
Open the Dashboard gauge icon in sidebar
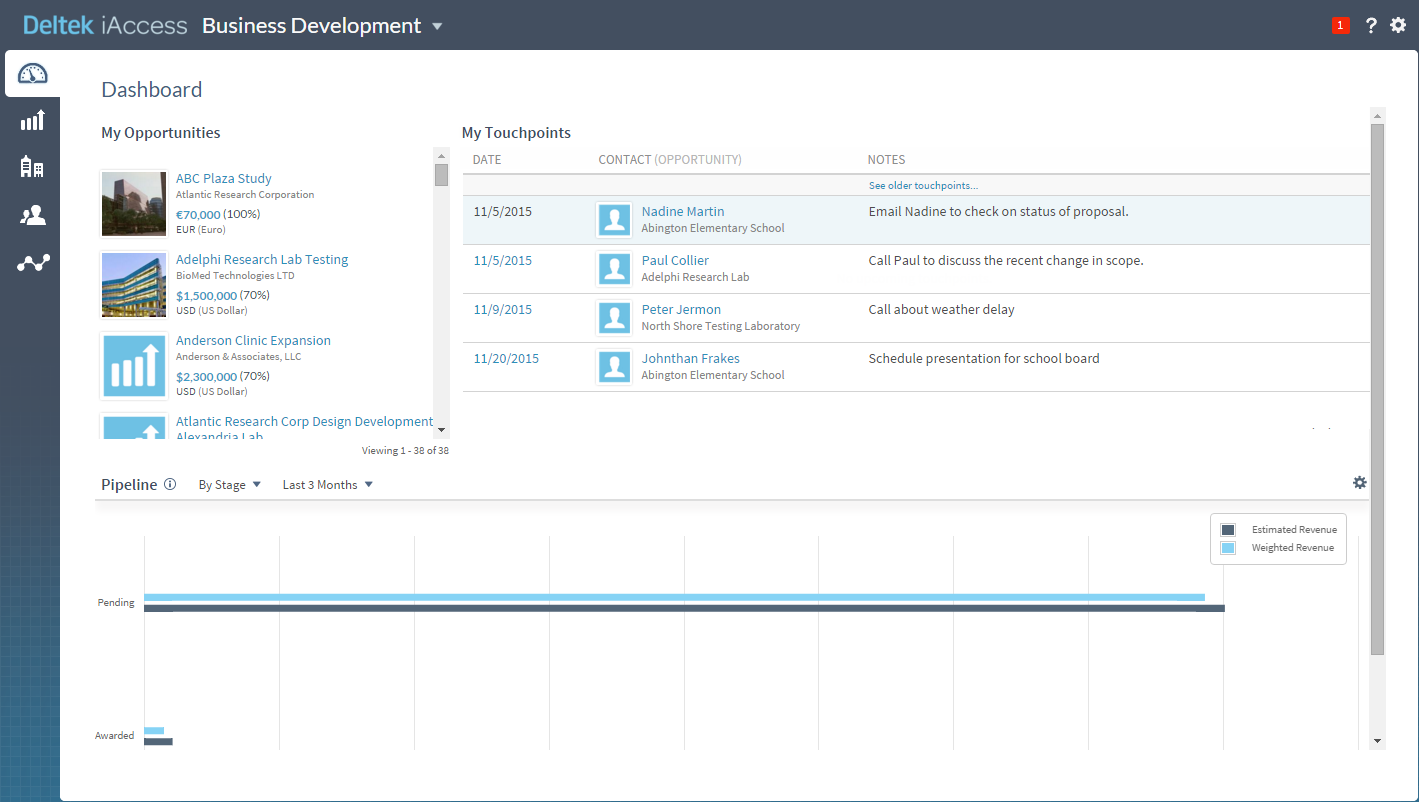[x=33, y=74]
